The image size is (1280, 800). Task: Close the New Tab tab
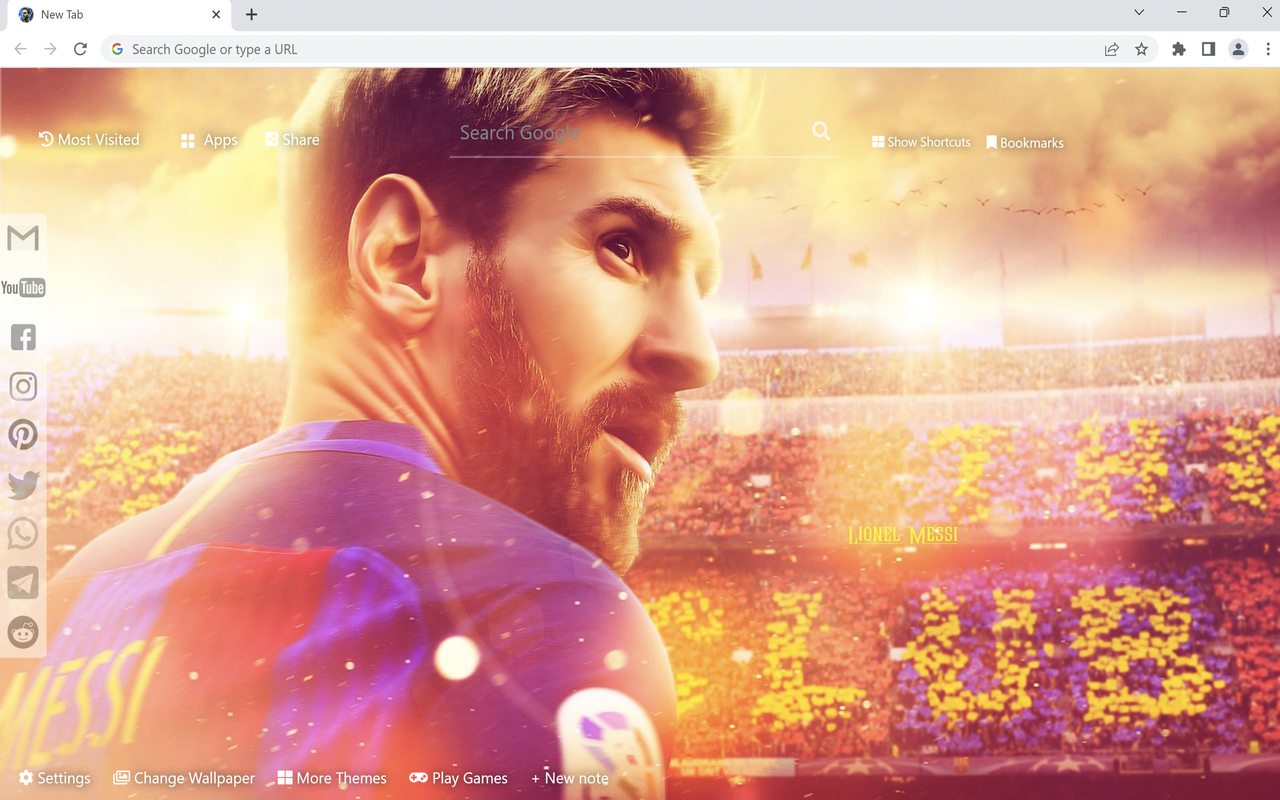216,15
